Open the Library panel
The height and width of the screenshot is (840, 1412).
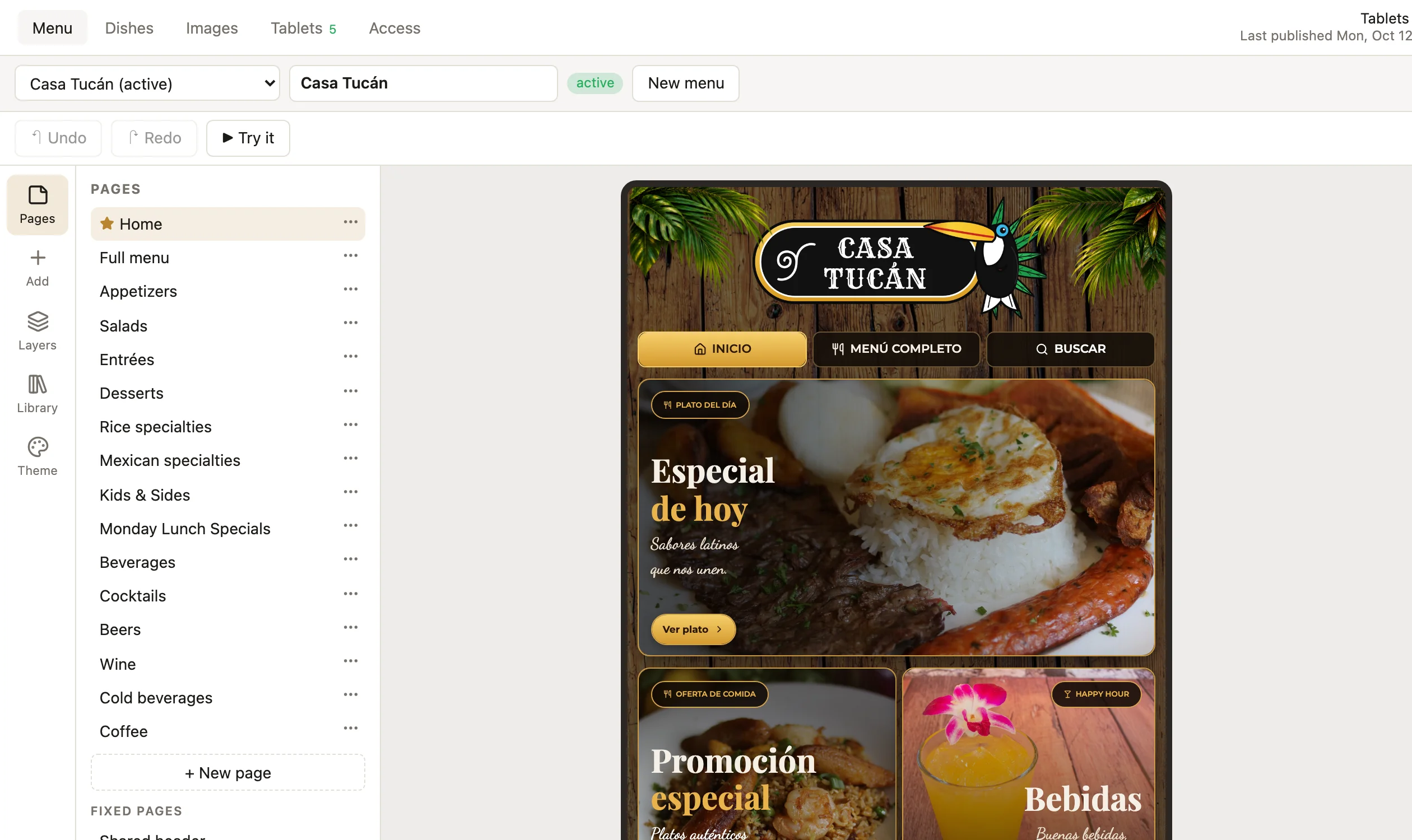(x=38, y=395)
